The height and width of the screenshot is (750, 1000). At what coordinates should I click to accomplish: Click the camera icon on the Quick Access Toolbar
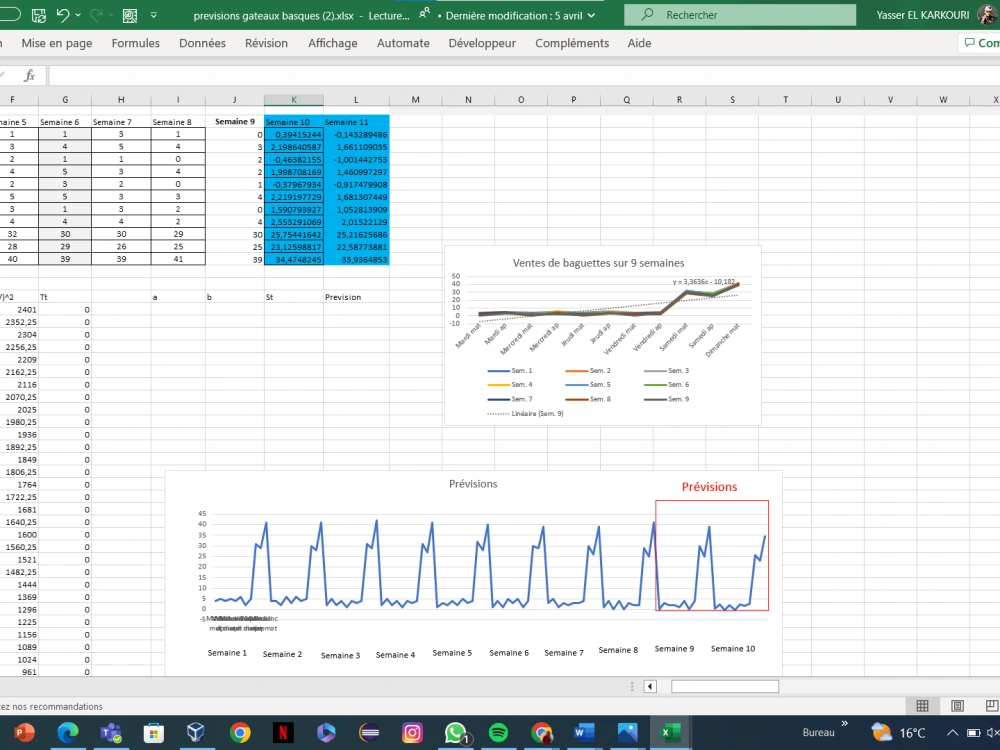tap(129, 14)
